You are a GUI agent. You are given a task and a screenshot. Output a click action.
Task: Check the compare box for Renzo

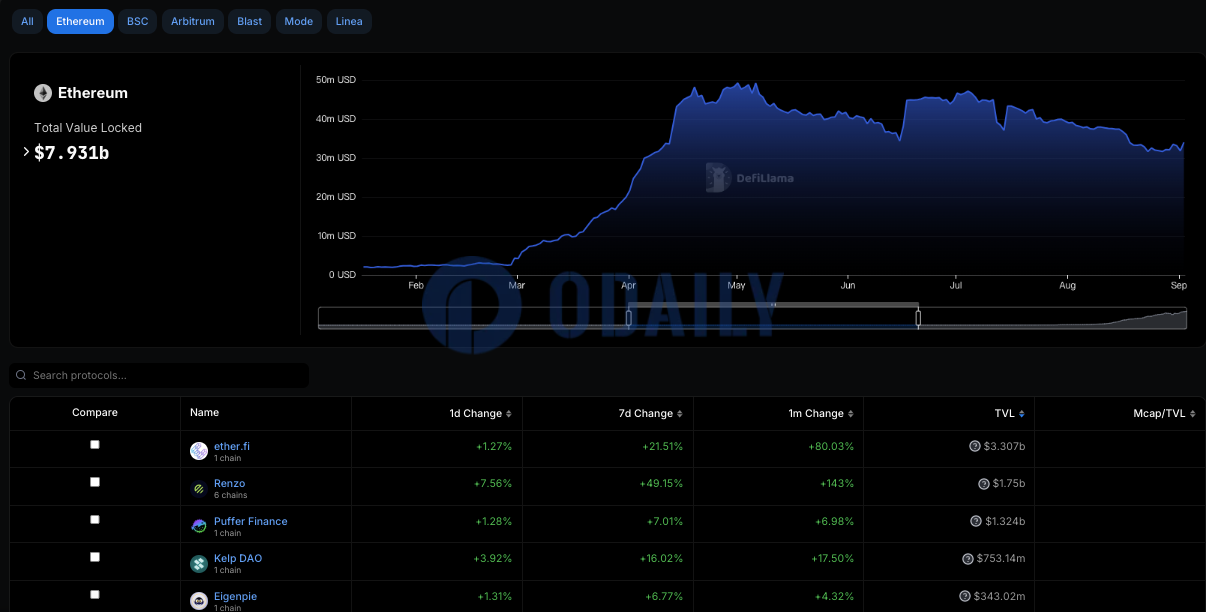pos(95,481)
